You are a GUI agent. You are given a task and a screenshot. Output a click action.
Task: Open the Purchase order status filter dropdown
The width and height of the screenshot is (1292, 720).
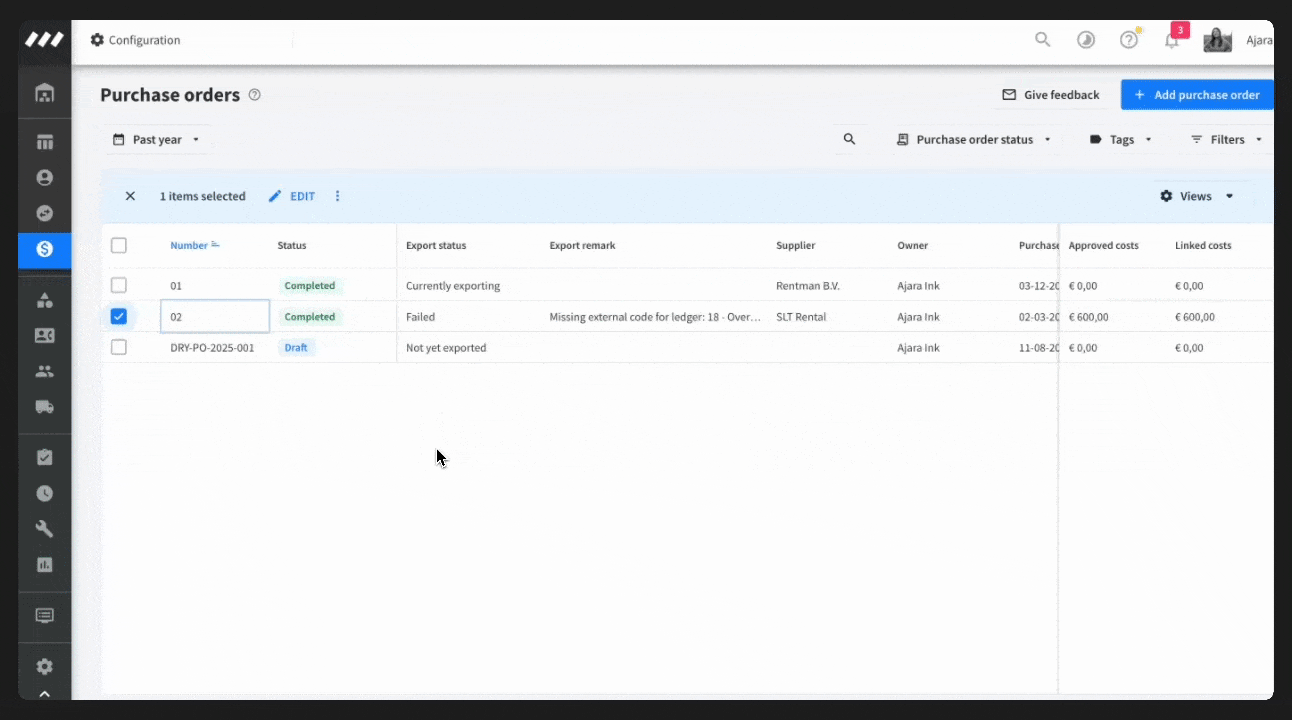974,139
